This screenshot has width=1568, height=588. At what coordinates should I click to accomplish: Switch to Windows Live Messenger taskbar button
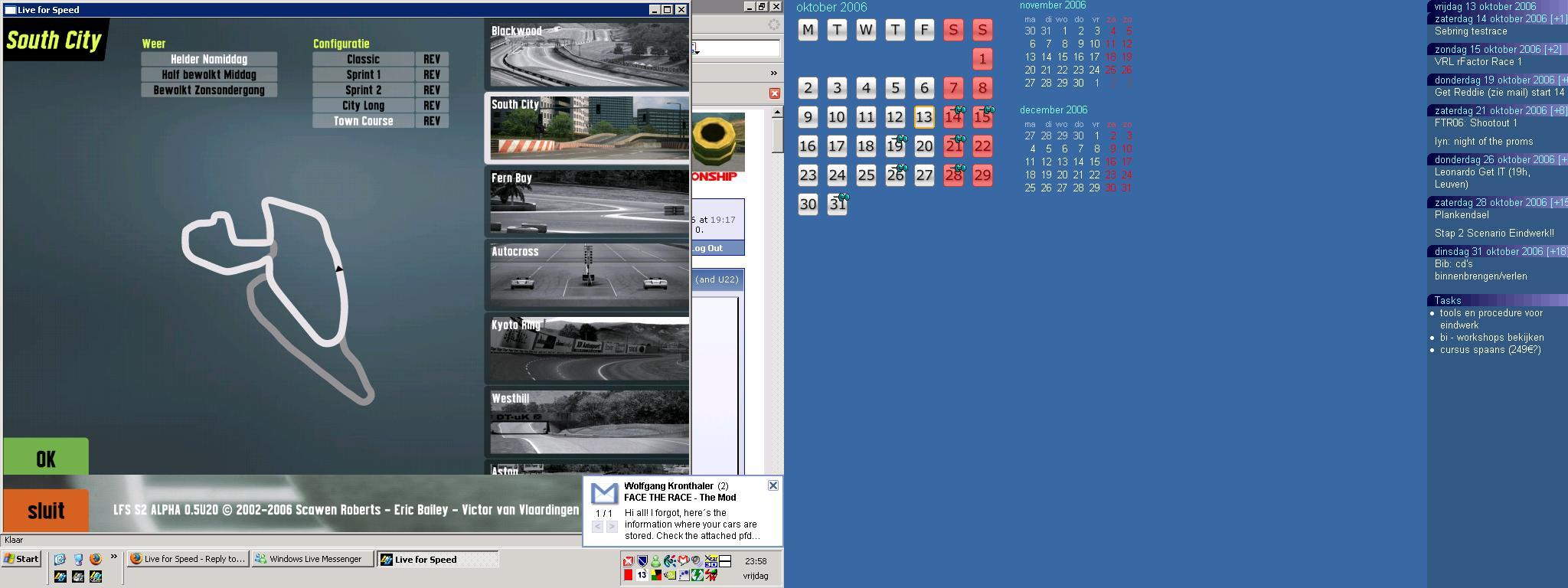click(x=313, y=559)
